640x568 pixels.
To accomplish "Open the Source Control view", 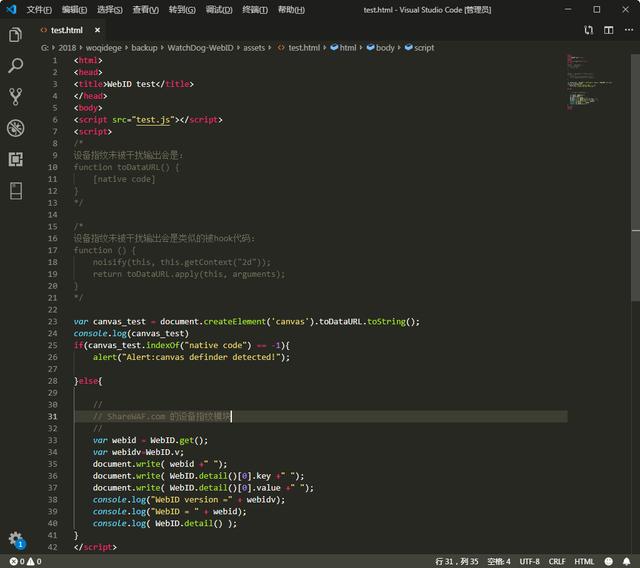I will (16, 97).
